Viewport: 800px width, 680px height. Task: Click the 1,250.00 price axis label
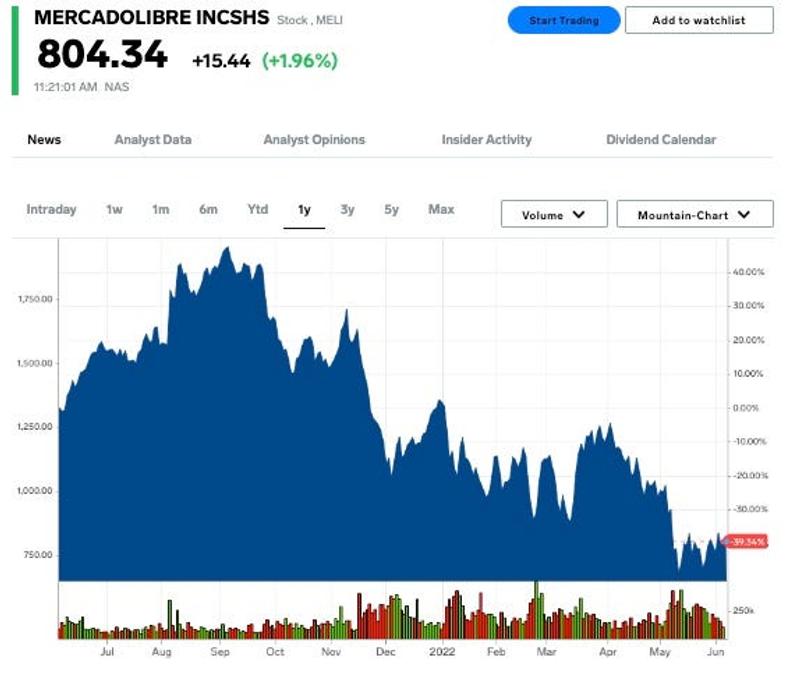(35, 427)
